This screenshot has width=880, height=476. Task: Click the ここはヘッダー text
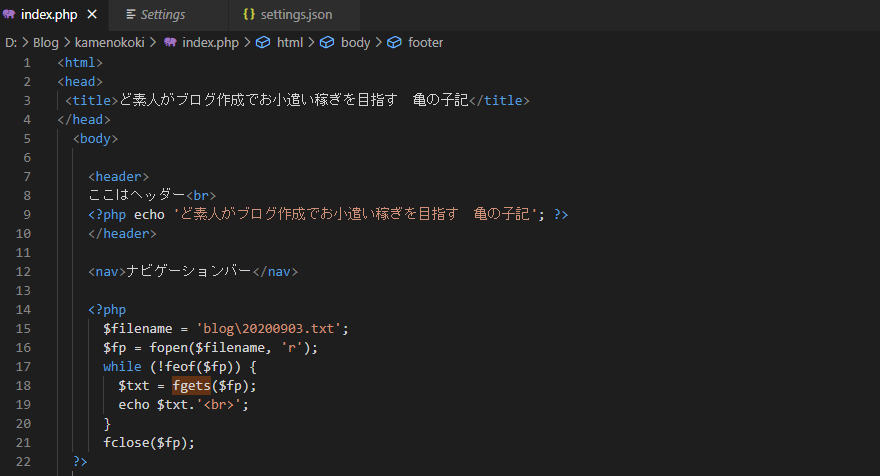[x=137, y=195]
